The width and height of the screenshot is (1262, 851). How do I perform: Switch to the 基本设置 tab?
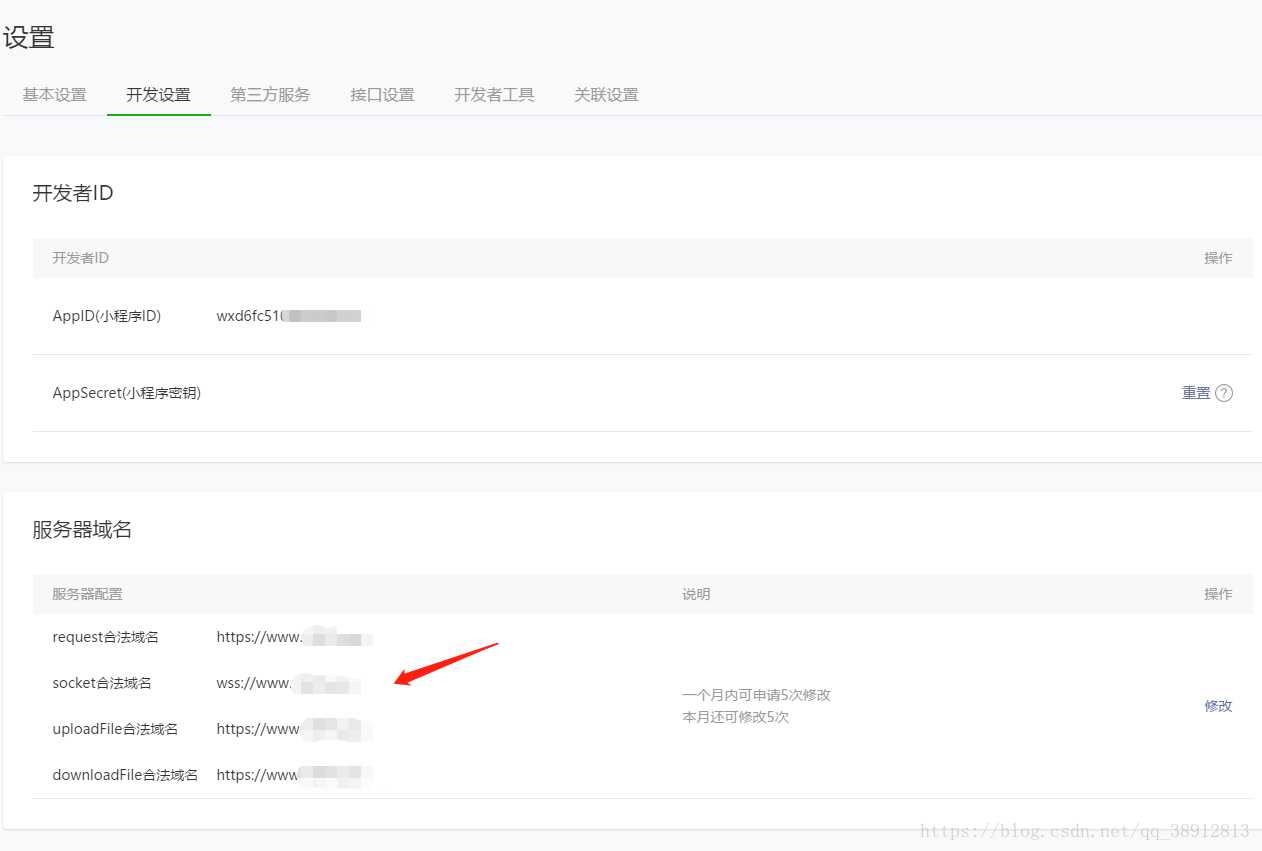click(54, 95)
